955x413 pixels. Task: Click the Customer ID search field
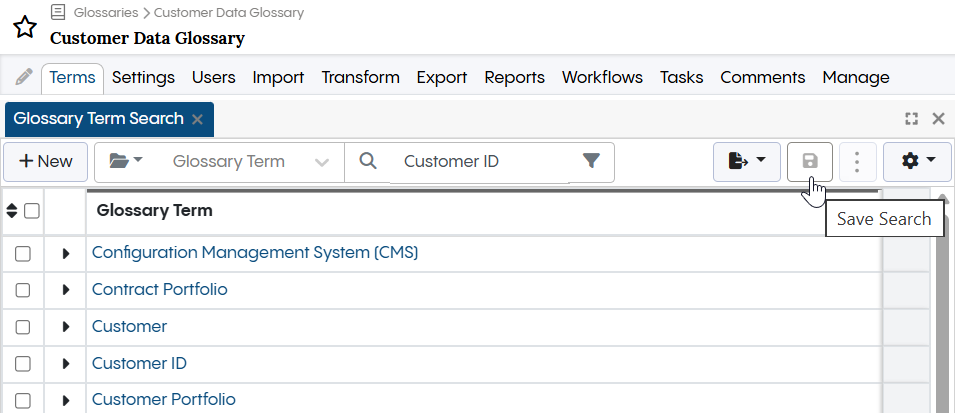[x=480, y=161]
